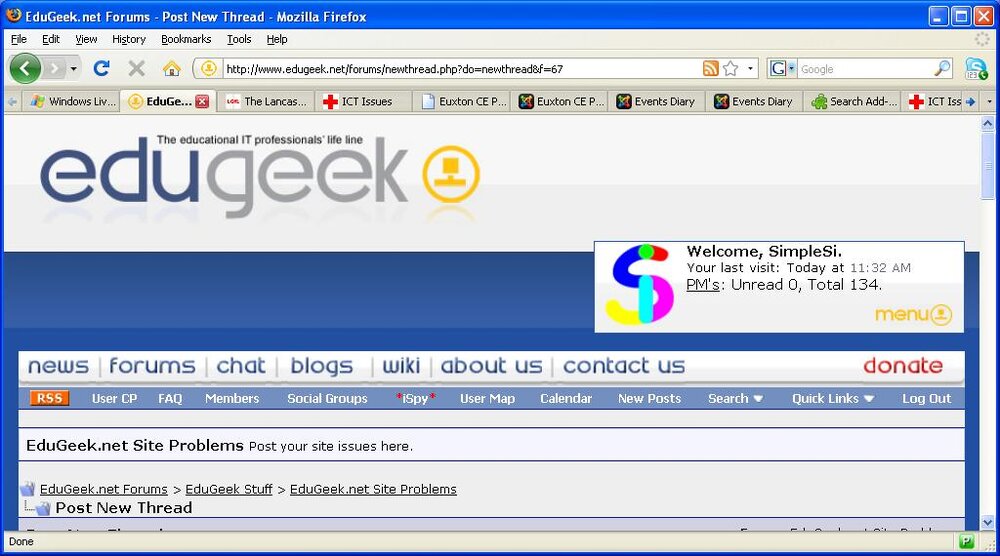Image resolution: width=1000 pixels, height=556 pixels.
Task: Open the back/forward history dropdown arrow
Action: [x=74, y=68]
